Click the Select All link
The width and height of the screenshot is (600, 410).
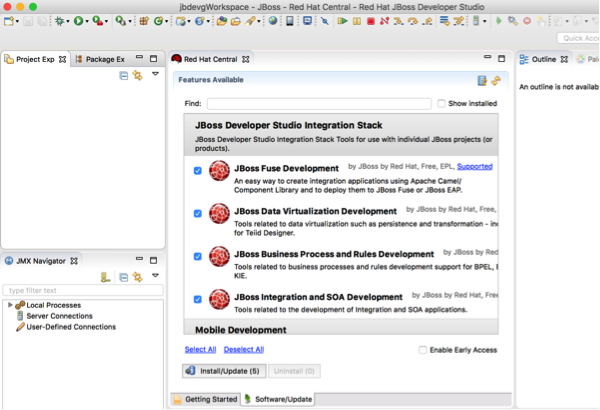click(201, 350)
